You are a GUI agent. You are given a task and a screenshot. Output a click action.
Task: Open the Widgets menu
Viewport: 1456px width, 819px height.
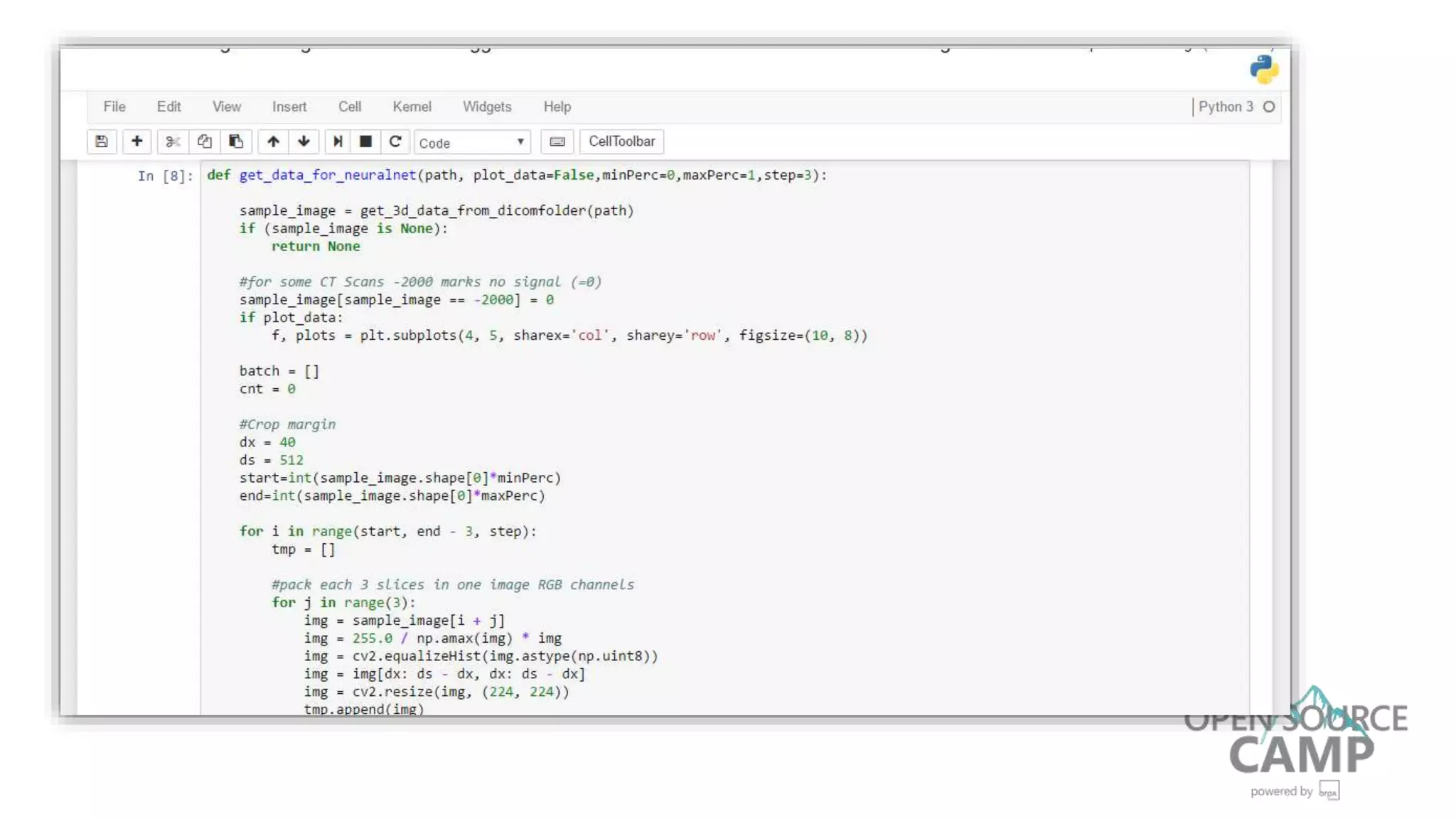coord(487,107)
